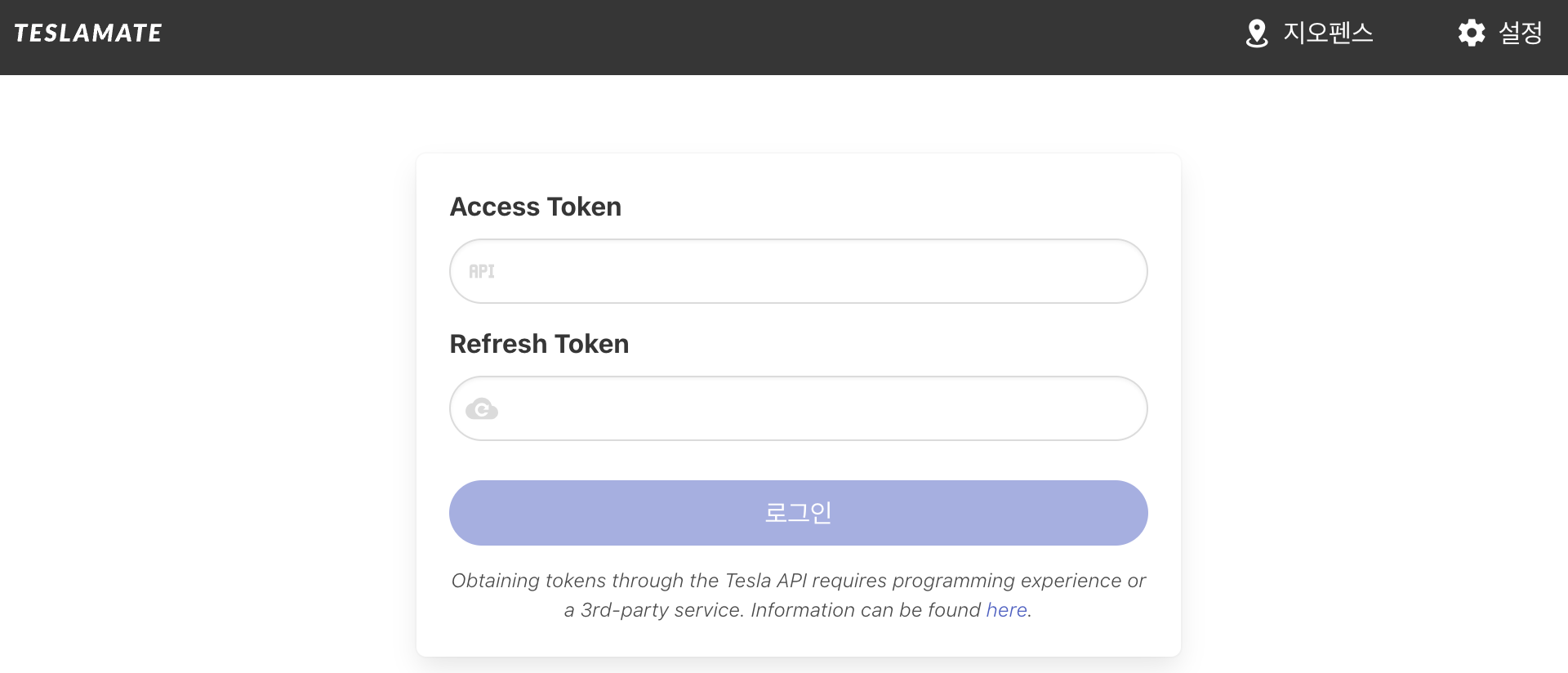Image resolution: width=1568 pixels, height=673 pixels.
Task: Follow the 'here' information link
Action: pyautogui.click(x=1006, y=610)
